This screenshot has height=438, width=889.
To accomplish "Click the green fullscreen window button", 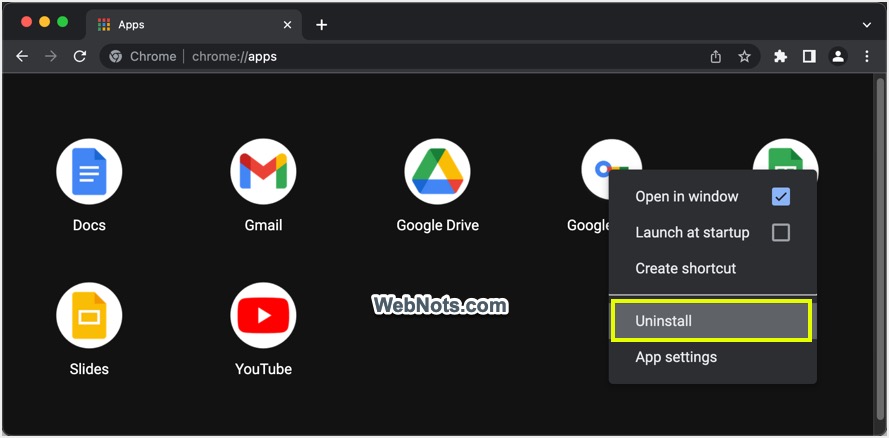I will point(62,22).
